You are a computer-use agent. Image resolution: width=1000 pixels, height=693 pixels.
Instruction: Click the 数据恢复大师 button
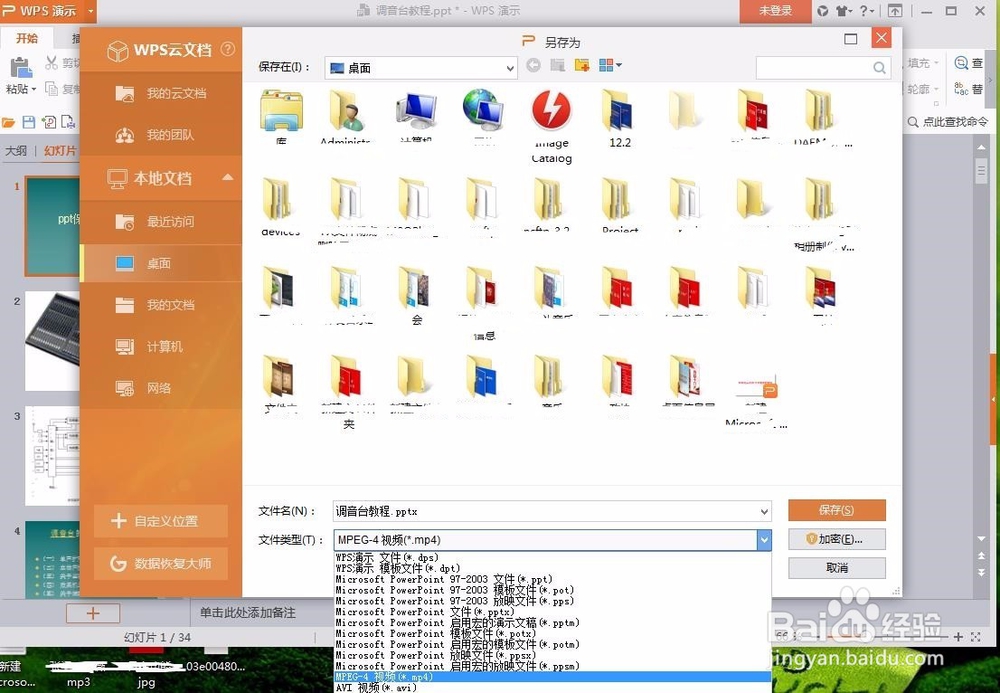pyautogui.click(x=161, y=564)
